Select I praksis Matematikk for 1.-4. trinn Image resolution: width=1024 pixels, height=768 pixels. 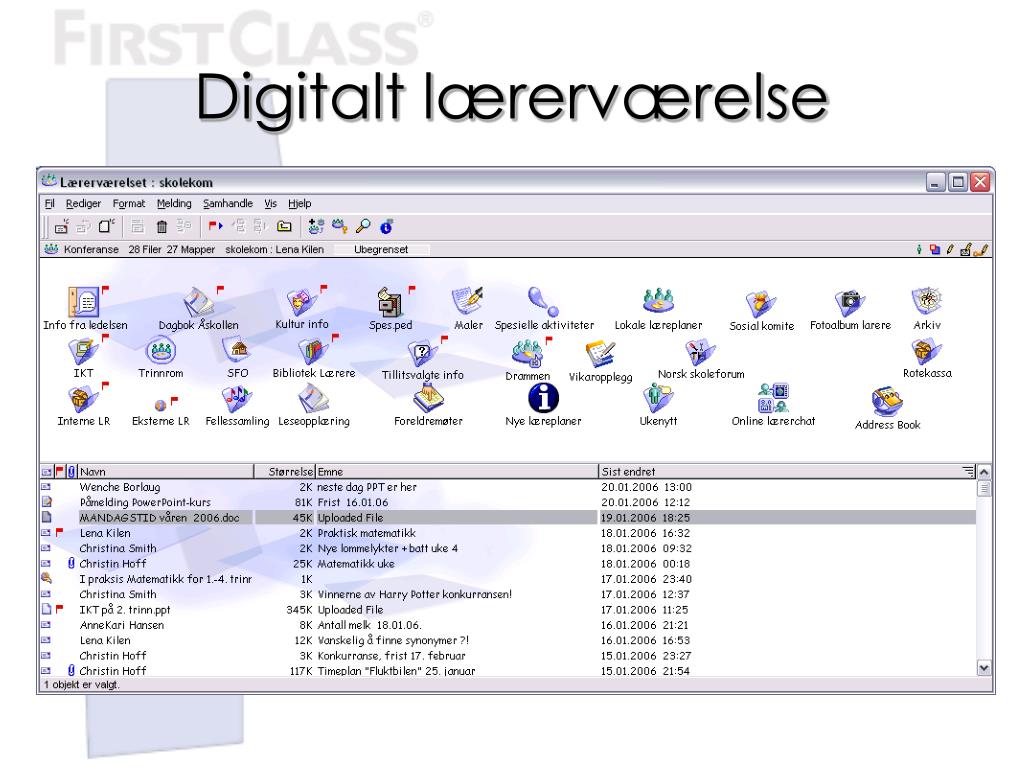[x=508, y=579]
